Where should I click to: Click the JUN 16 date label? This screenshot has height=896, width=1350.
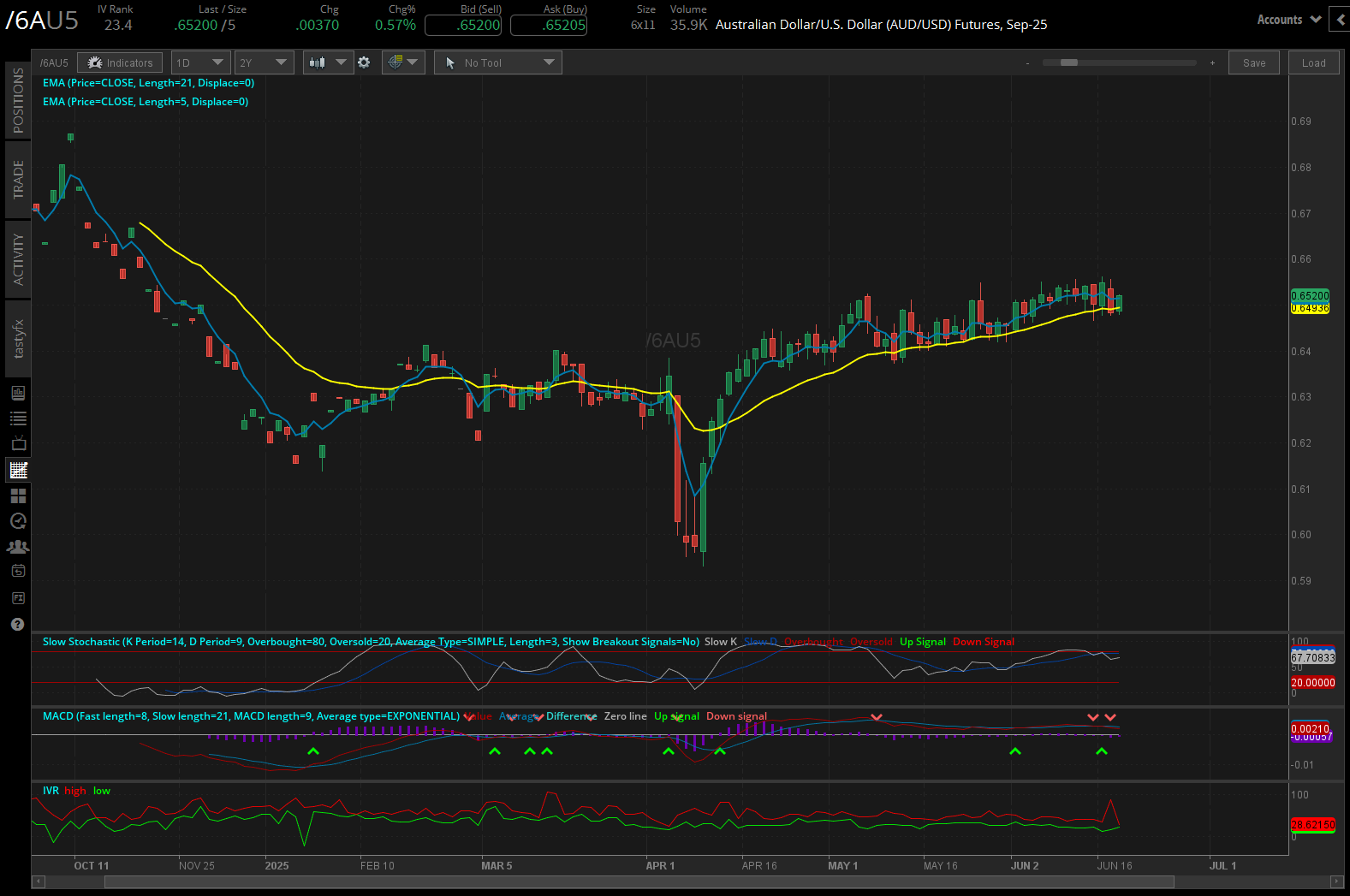(1115, 866)
